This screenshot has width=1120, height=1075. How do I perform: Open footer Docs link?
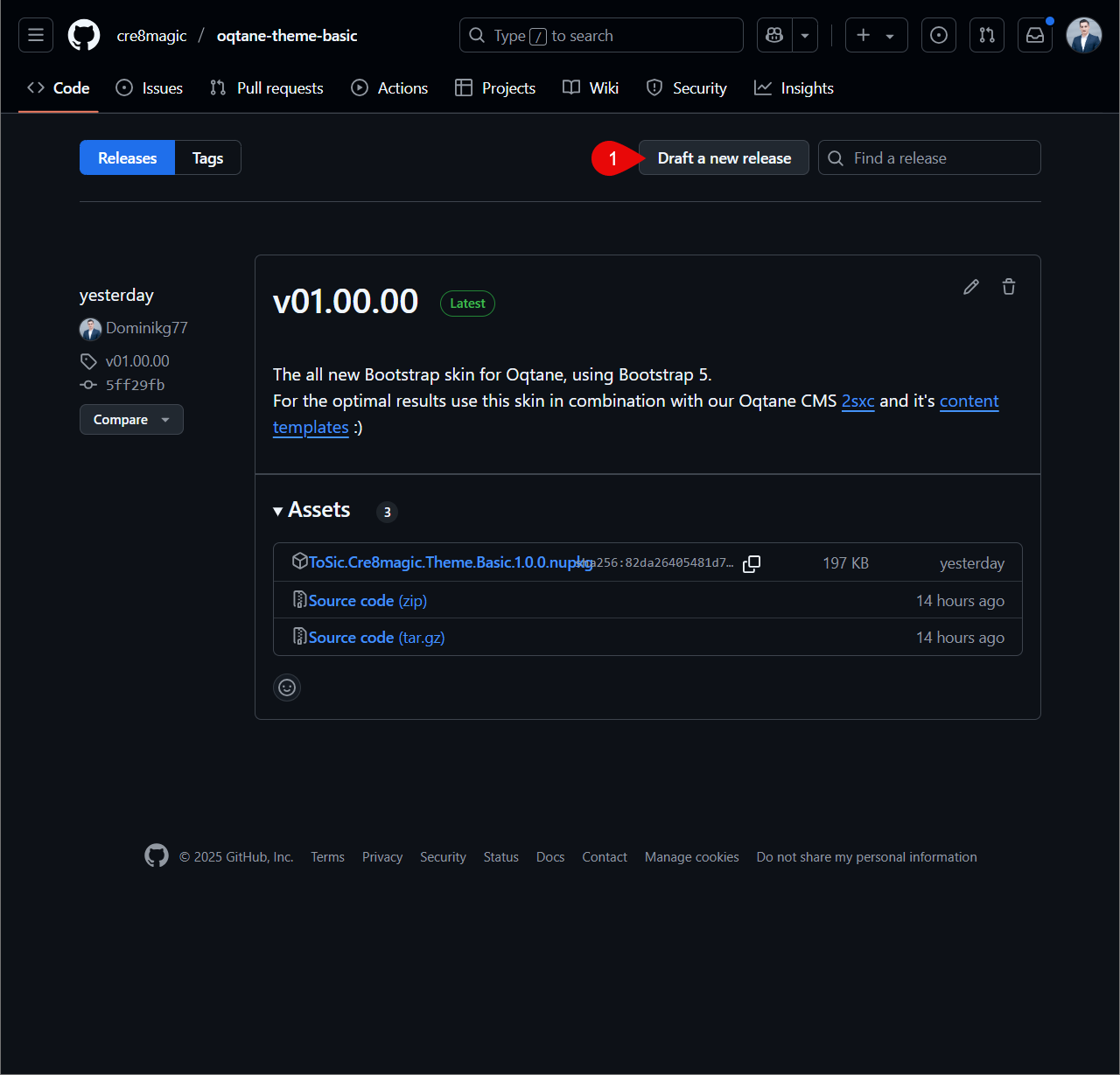coord(550,857)
